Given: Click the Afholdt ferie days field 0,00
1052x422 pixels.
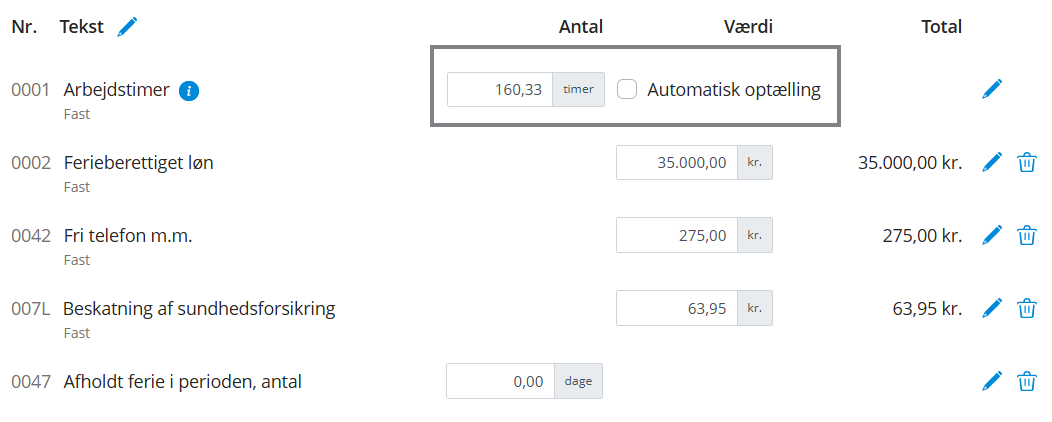Looking at the screenshot, I should tap(499, 381).
